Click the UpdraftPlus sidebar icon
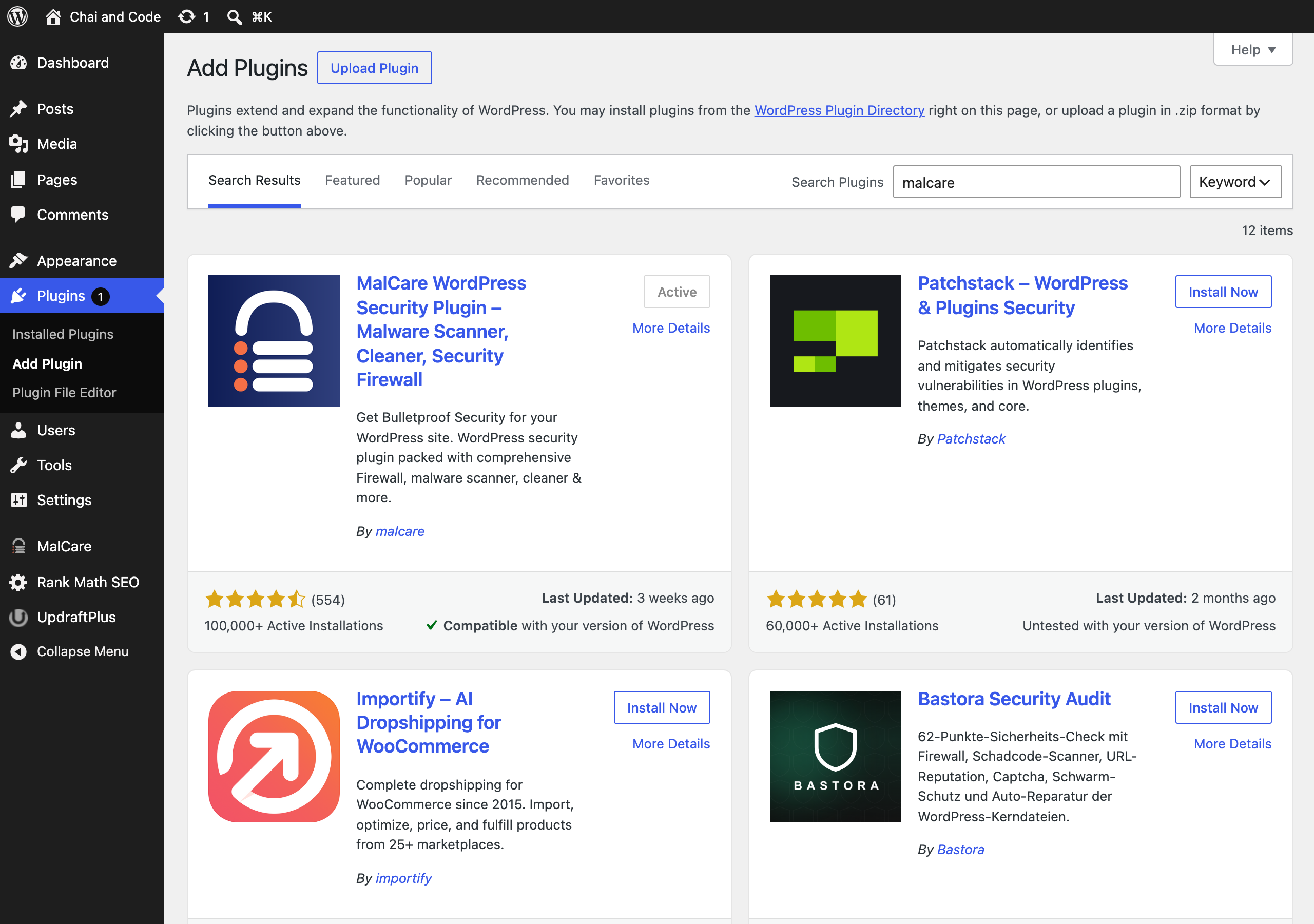Viewport: 1314px width, 924px height. (x=19, y=617)
